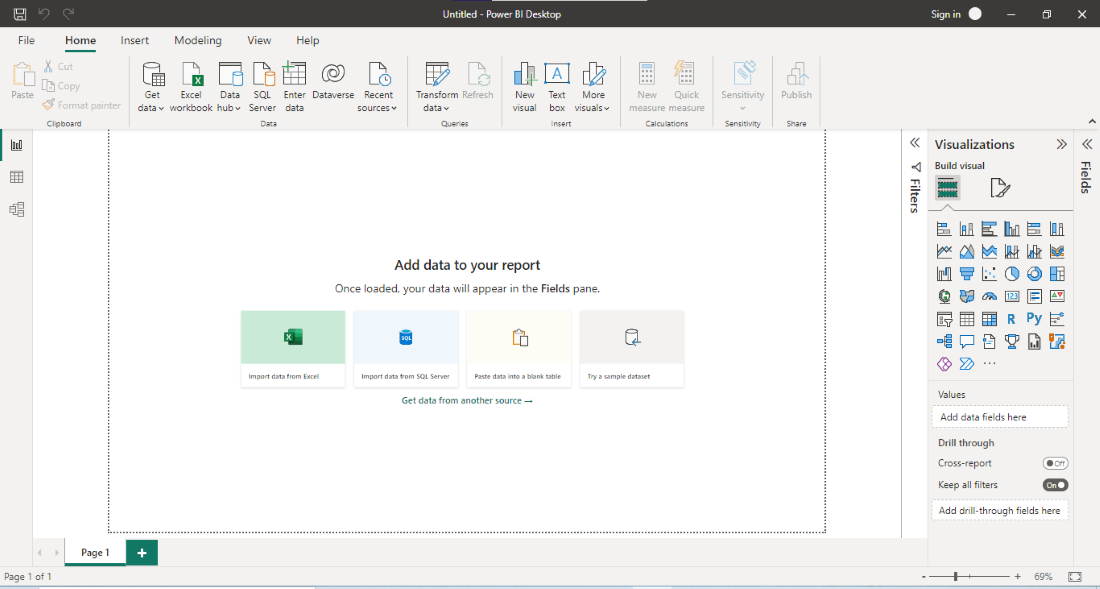Click Import data from Excel card
The image size is (1100, 589).
(293, 348)
